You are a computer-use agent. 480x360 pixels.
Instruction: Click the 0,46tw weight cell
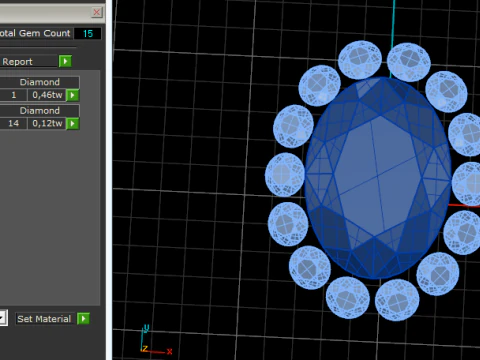[47, 95]
